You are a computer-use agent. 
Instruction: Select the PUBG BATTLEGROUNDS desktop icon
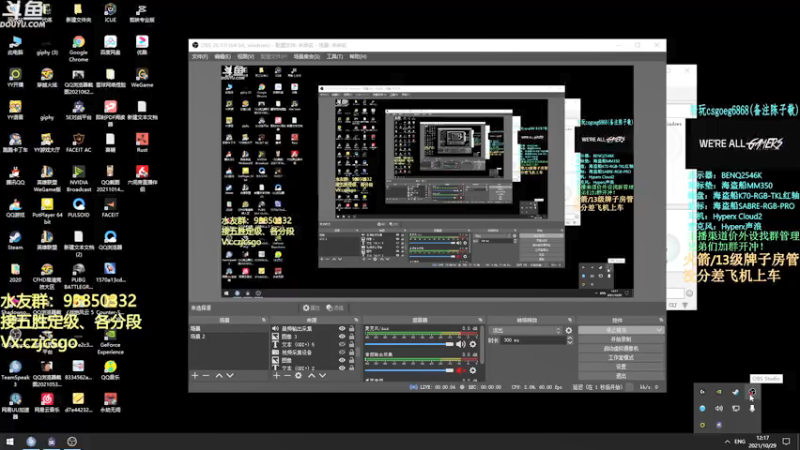[x=79, y=276]
